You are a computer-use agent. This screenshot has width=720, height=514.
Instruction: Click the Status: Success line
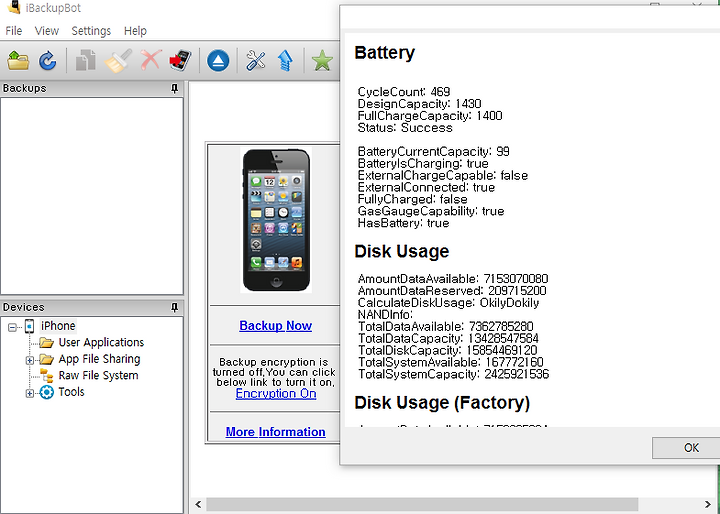(405, 128)
